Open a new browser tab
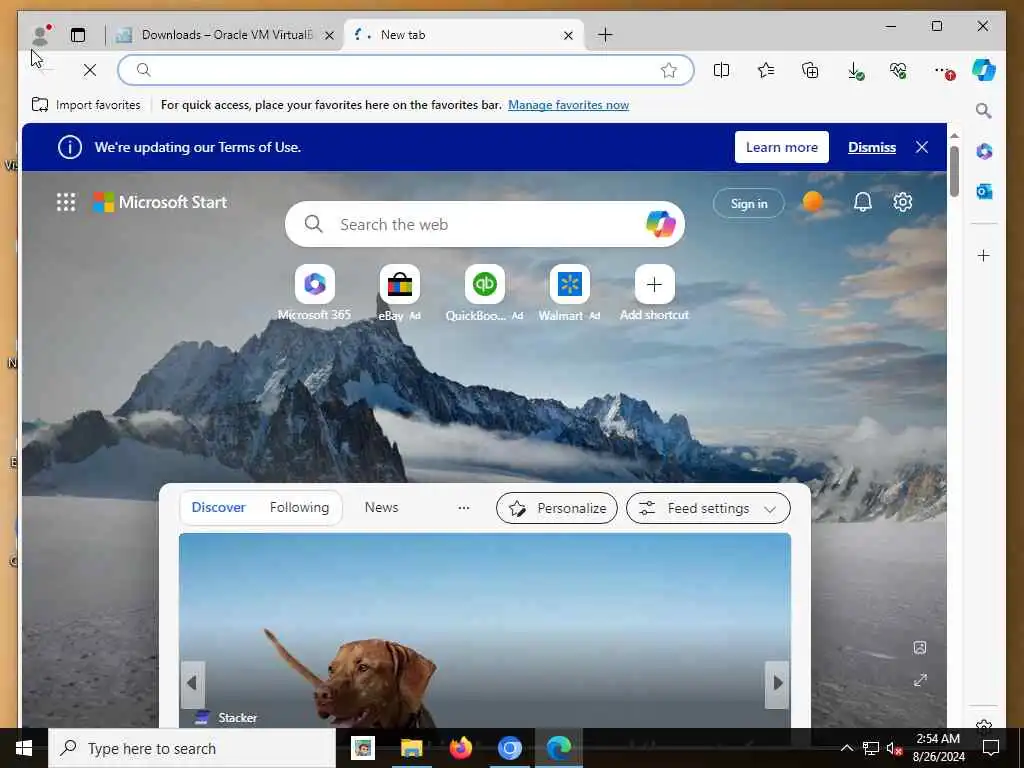Image resolution: width=1024 pixels, height=768 pixels. click(605, 35)
